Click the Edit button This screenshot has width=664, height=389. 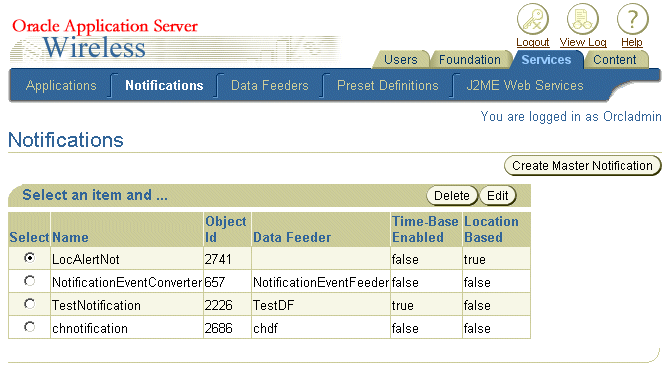(x=498, y=196)
